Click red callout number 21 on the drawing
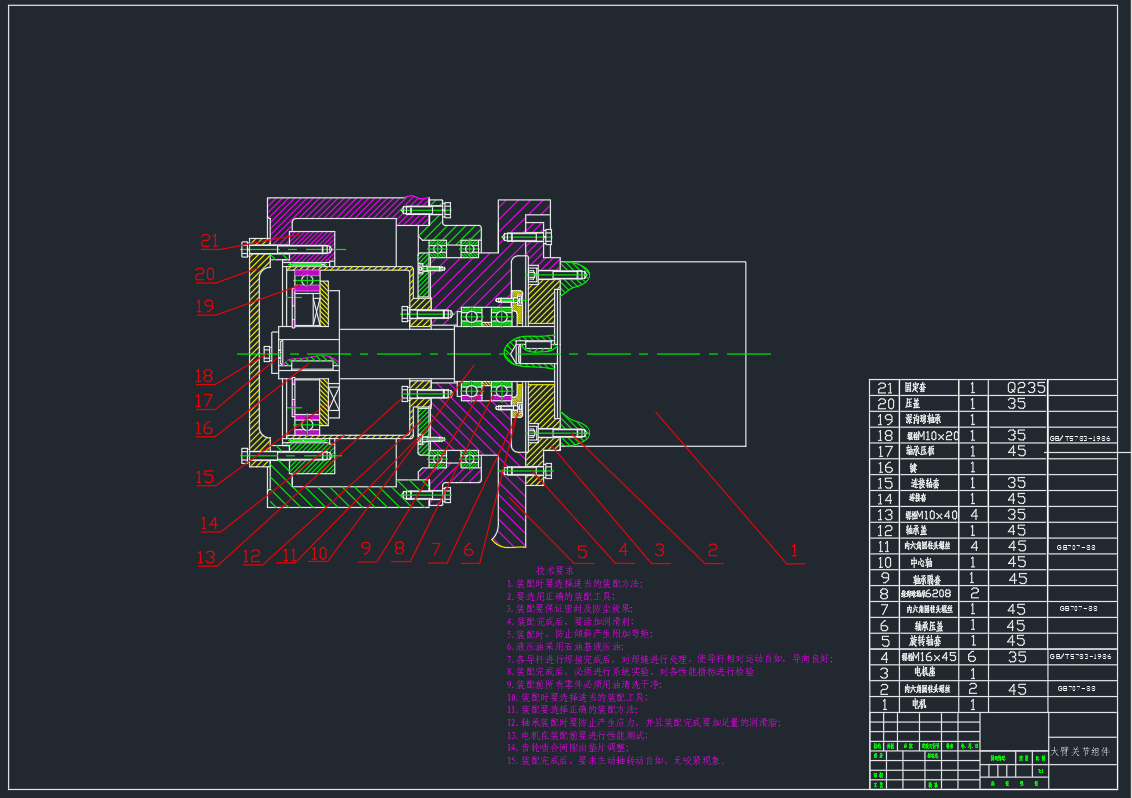The height and width of the screenshot is (798, 1132). [x=209, y=241]
